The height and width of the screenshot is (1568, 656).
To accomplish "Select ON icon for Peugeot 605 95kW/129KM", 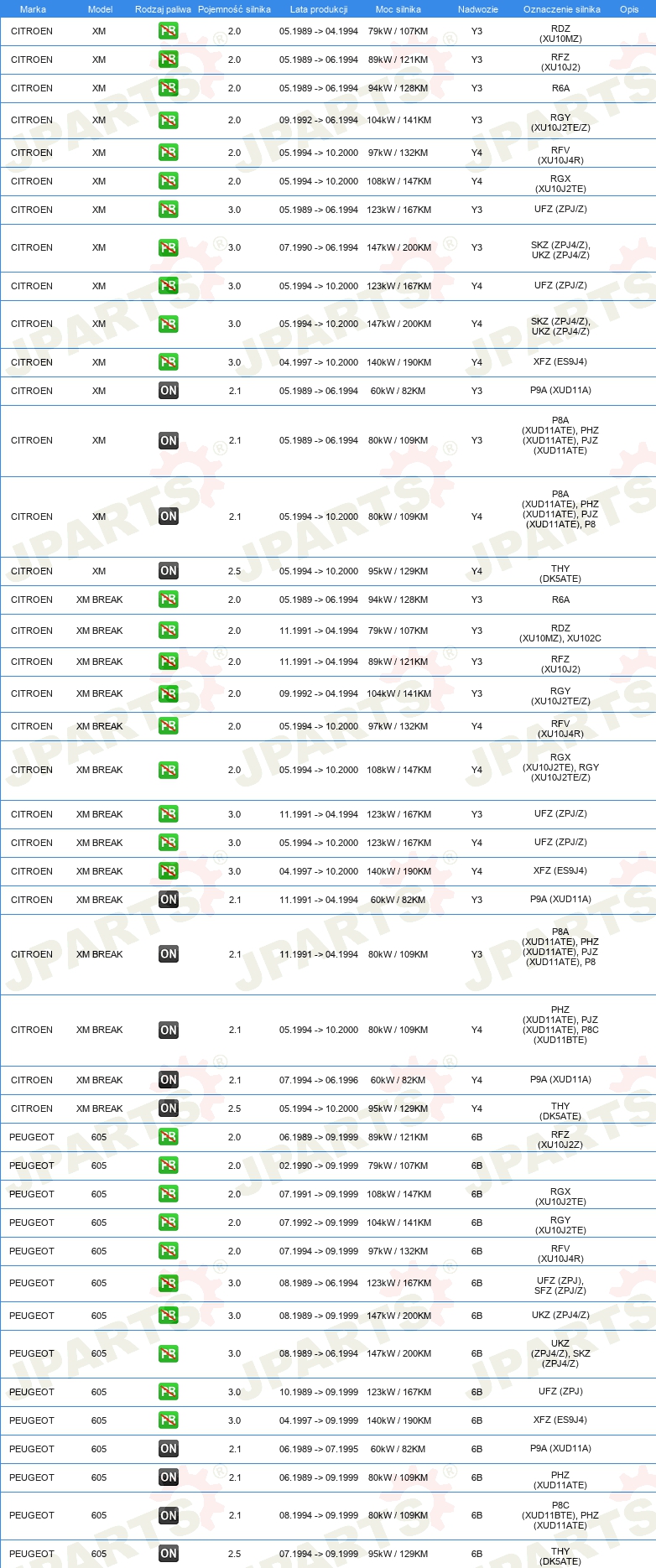I will tap(169, 1554).
